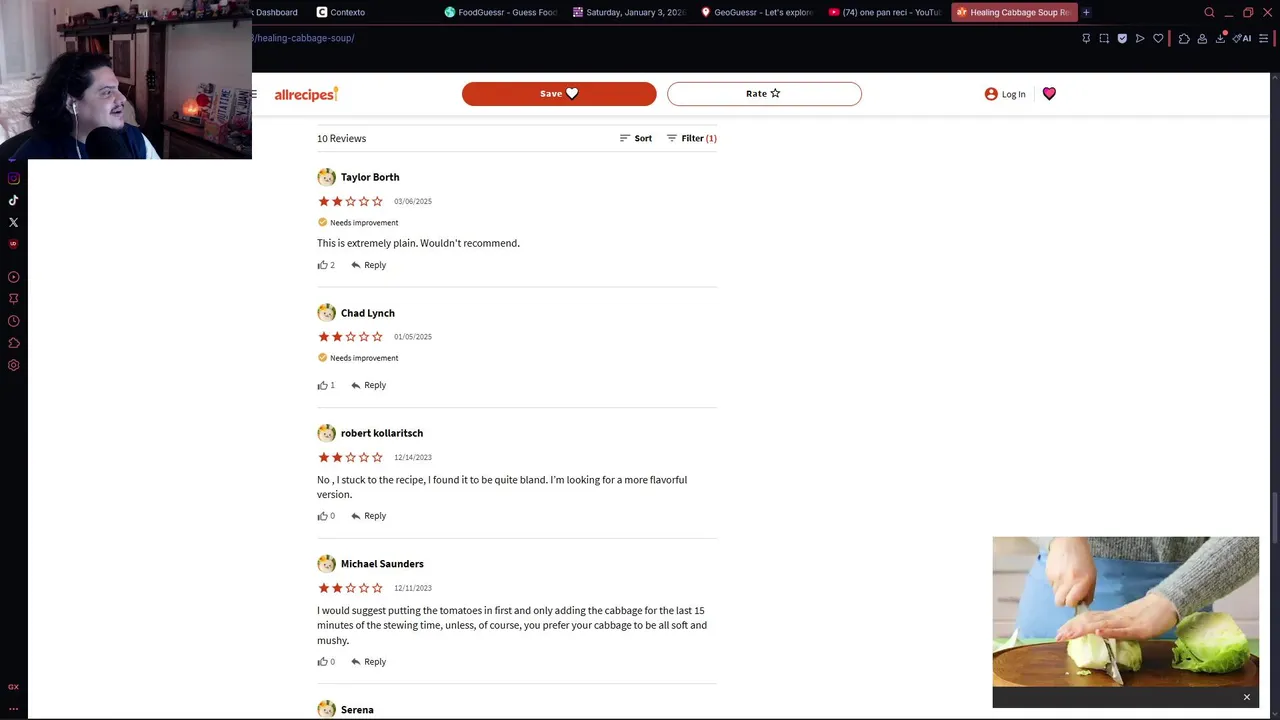Reply to Michael Saunders' review
This screenshot has width=1280, height=720.
[368, 662]
